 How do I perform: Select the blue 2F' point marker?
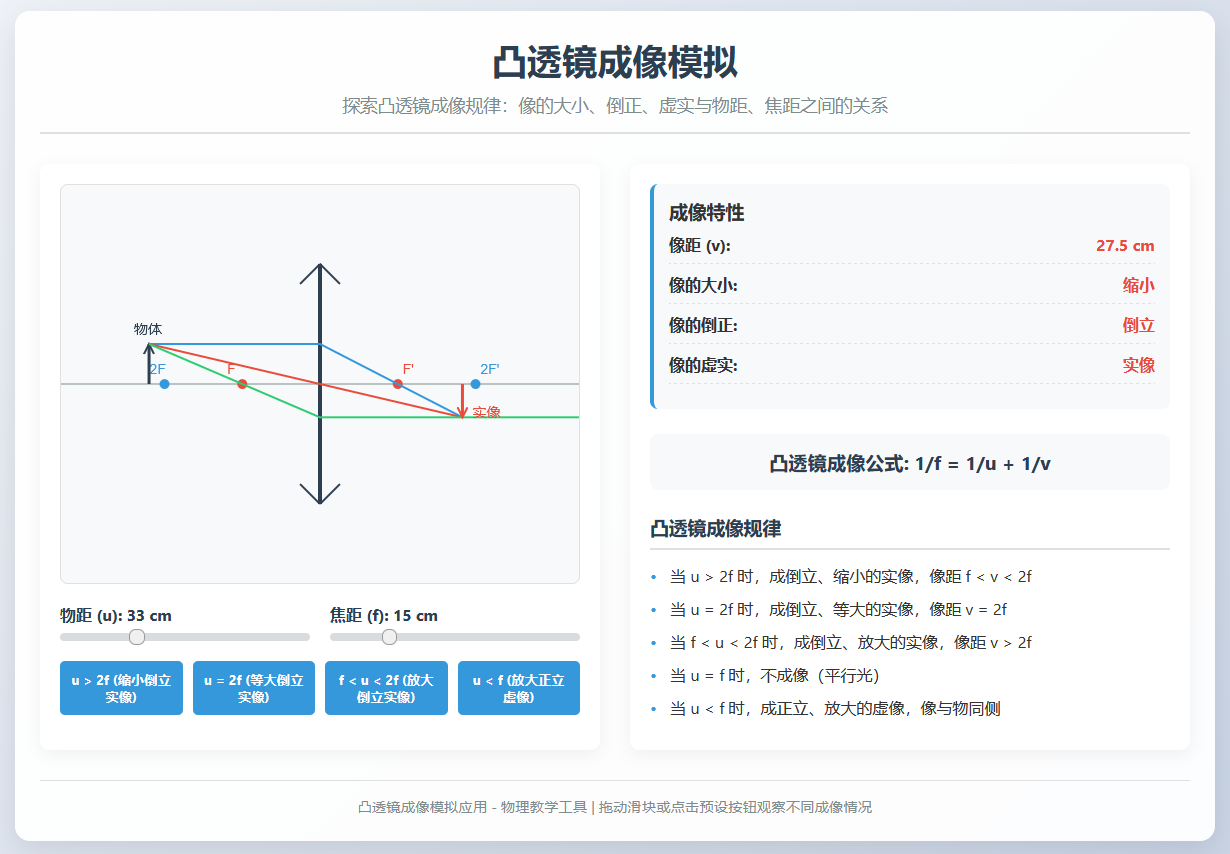474,383
